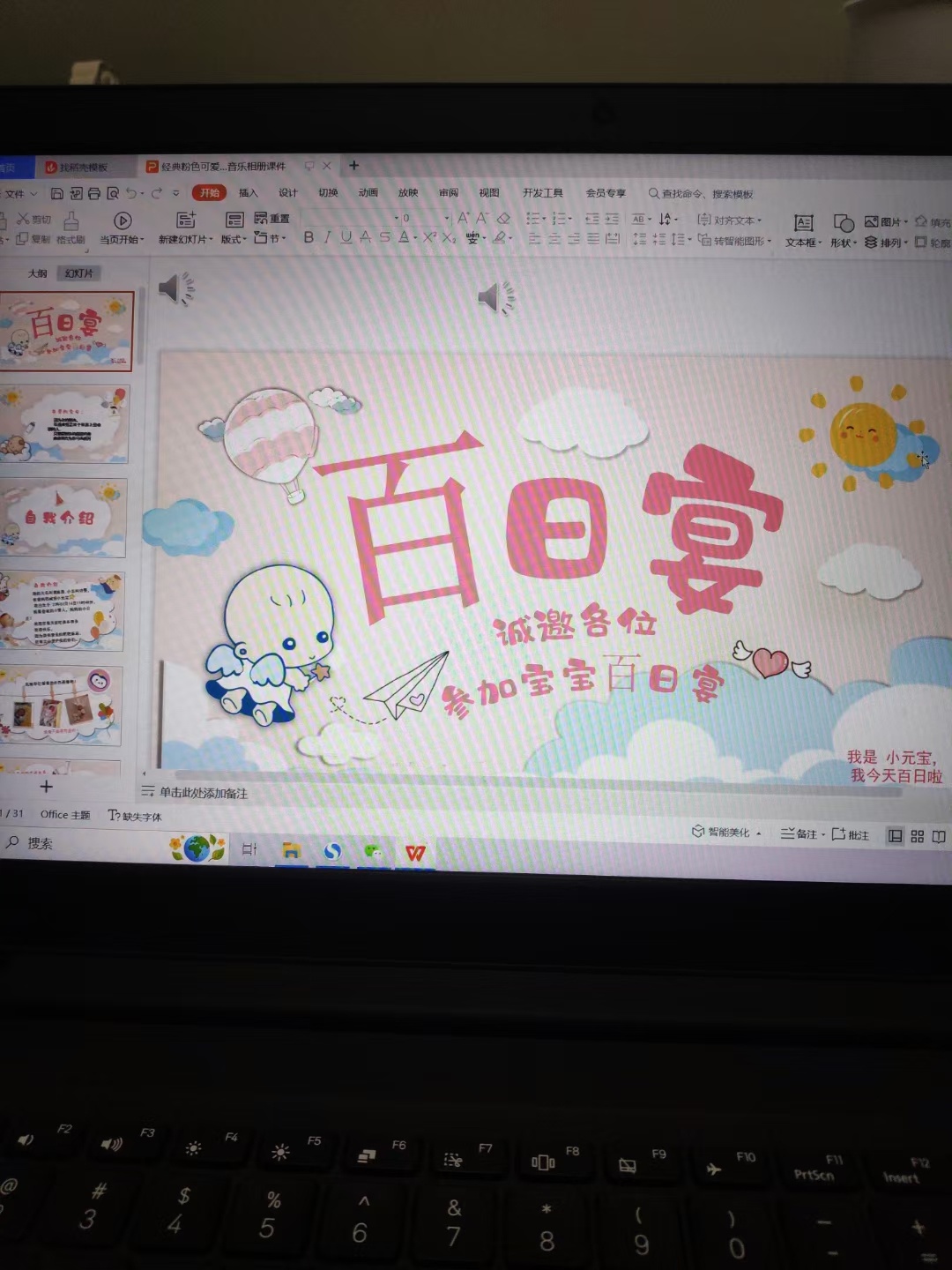Click the Save icon in quick access bar
This screenshot has height=1270, width=952.
56,193
